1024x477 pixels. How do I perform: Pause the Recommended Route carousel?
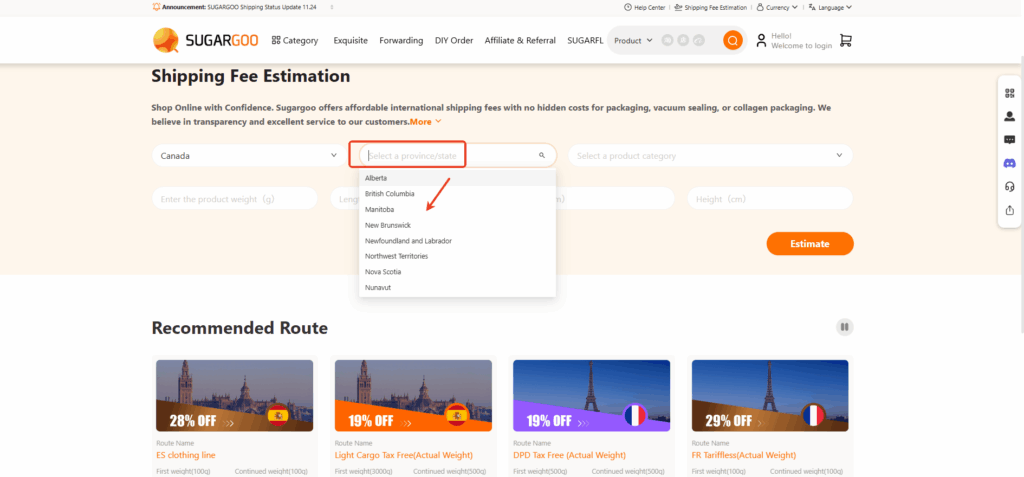844,327
